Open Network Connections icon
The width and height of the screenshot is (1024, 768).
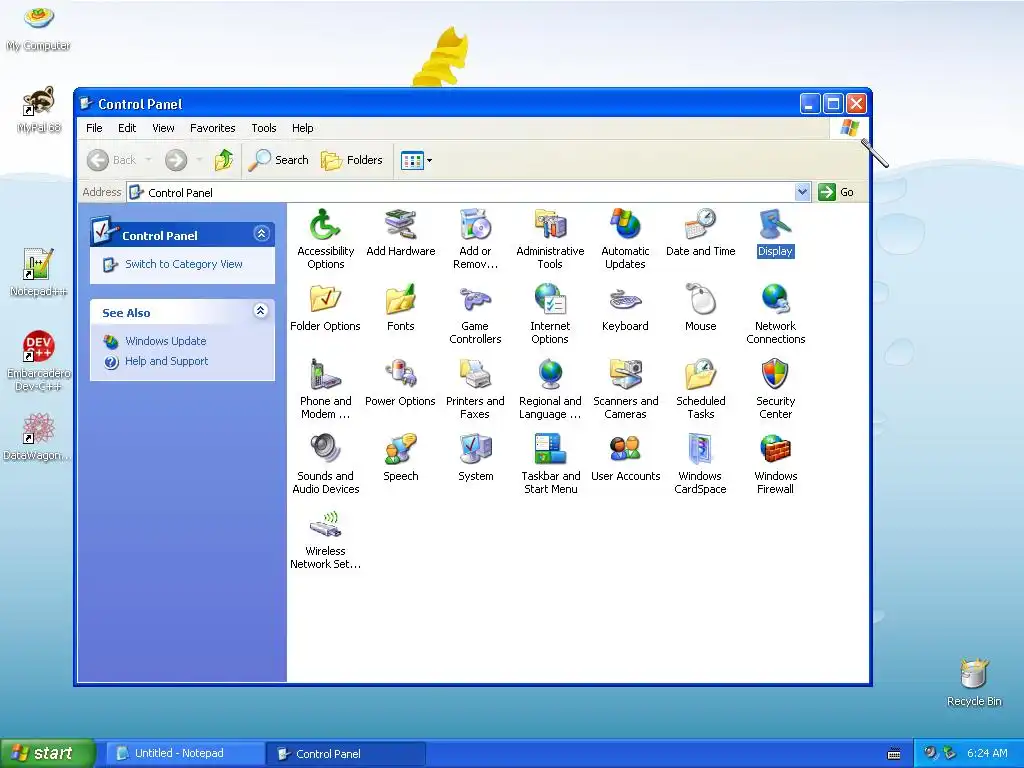pyautogui.click(x=775, y=300)
